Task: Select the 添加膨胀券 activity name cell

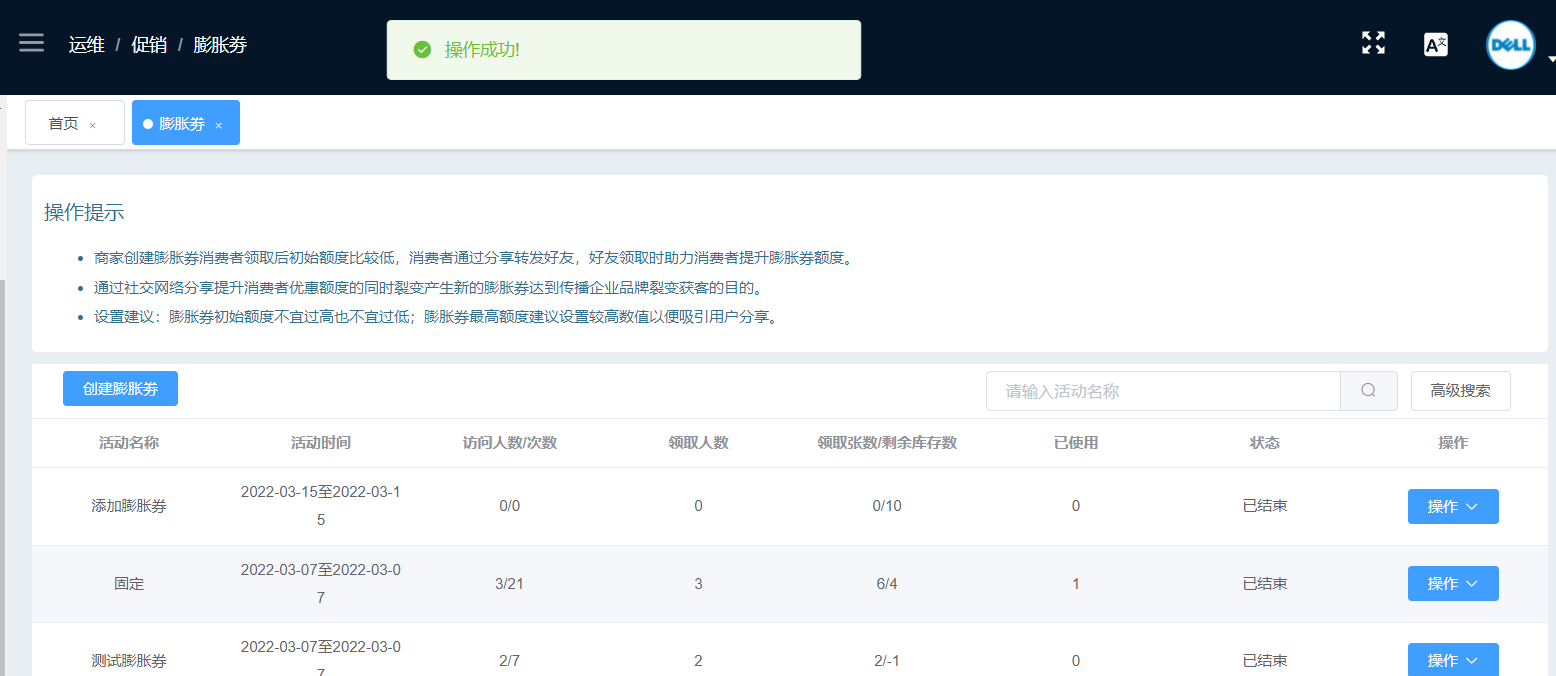Action: (x=129, y=506)
